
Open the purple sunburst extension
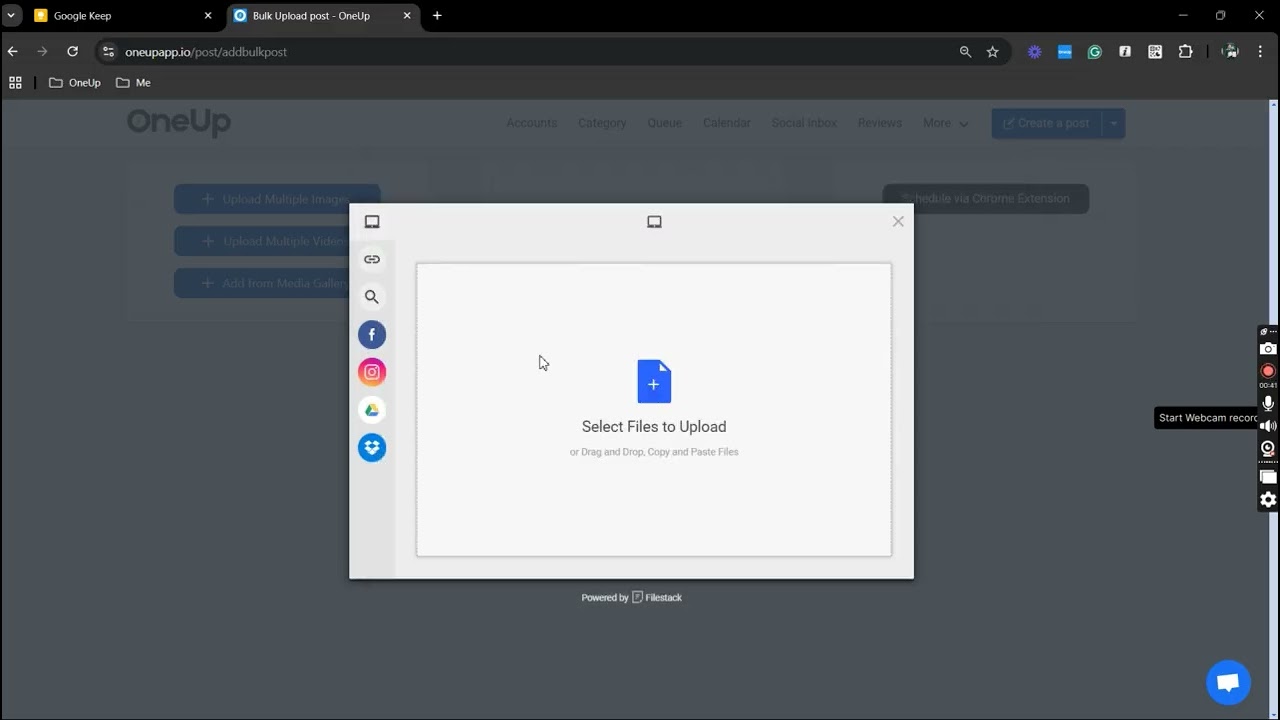coord(1035,52)
